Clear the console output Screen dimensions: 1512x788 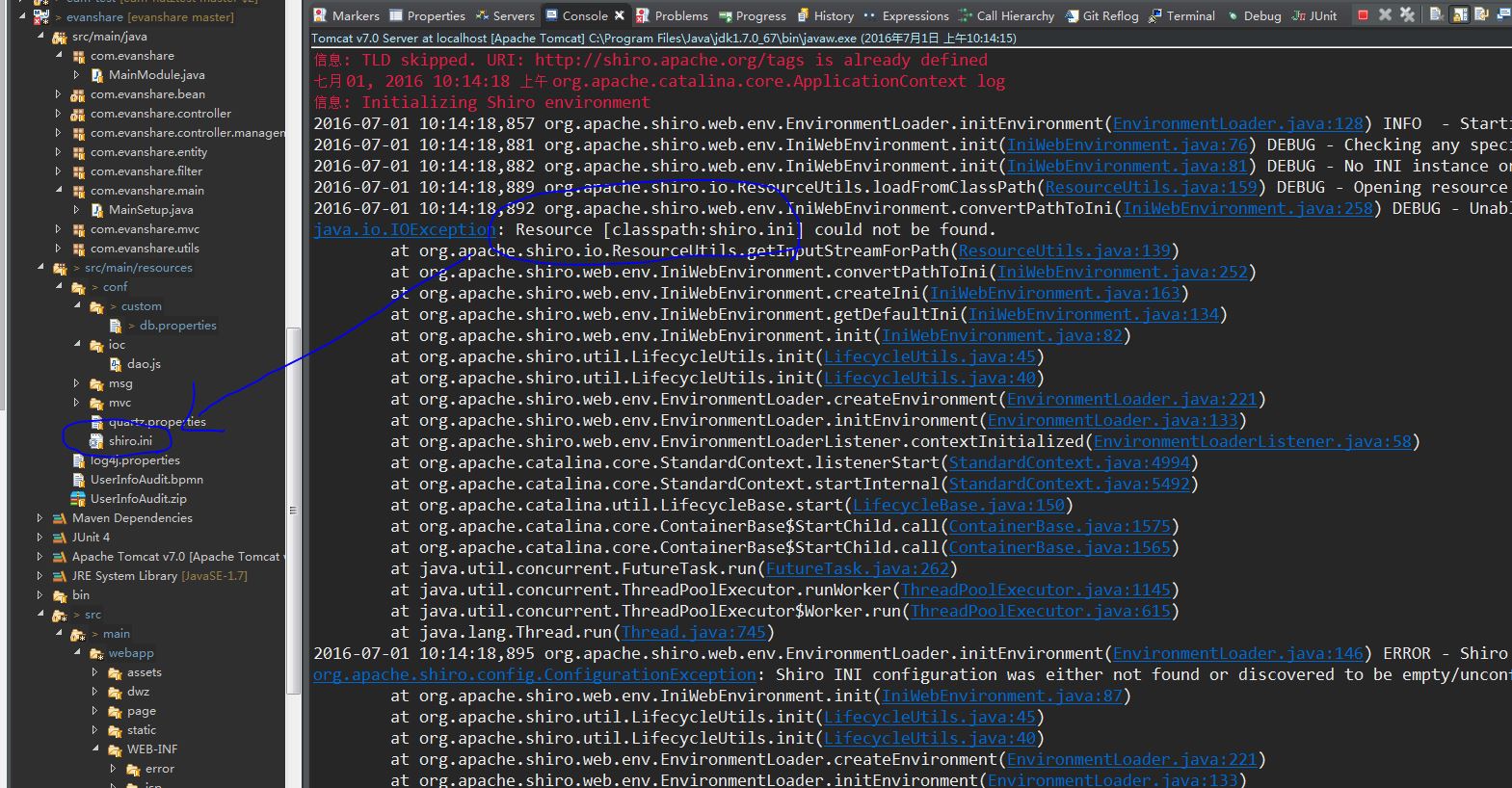pos(1437,14)
